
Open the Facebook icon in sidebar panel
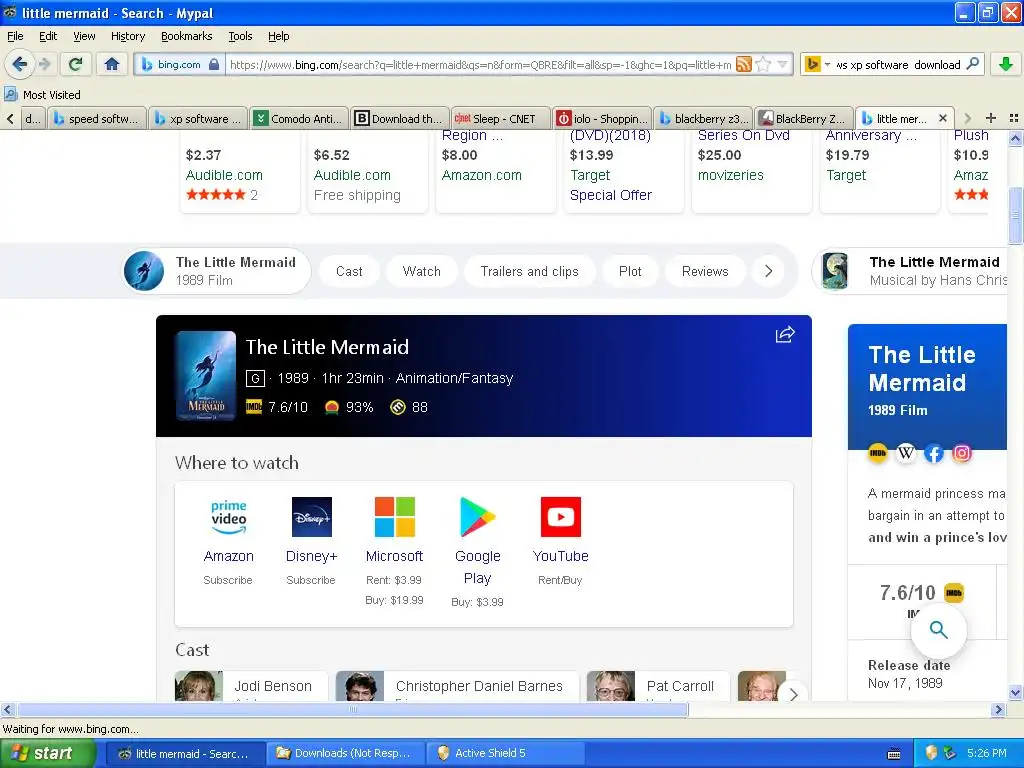pos(934,453)
